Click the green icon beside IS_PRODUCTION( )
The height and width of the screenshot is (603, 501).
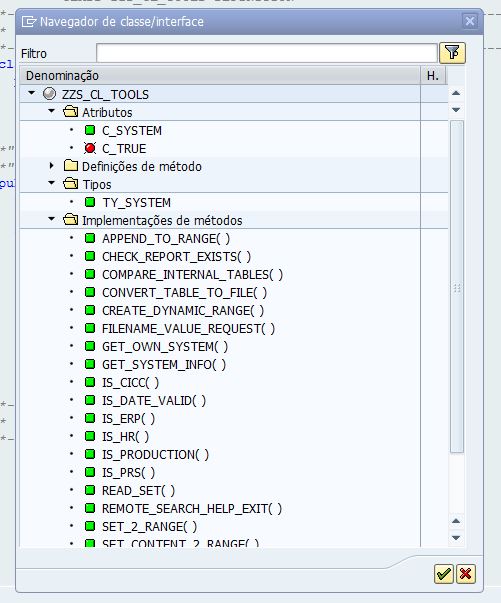point(90,454)
